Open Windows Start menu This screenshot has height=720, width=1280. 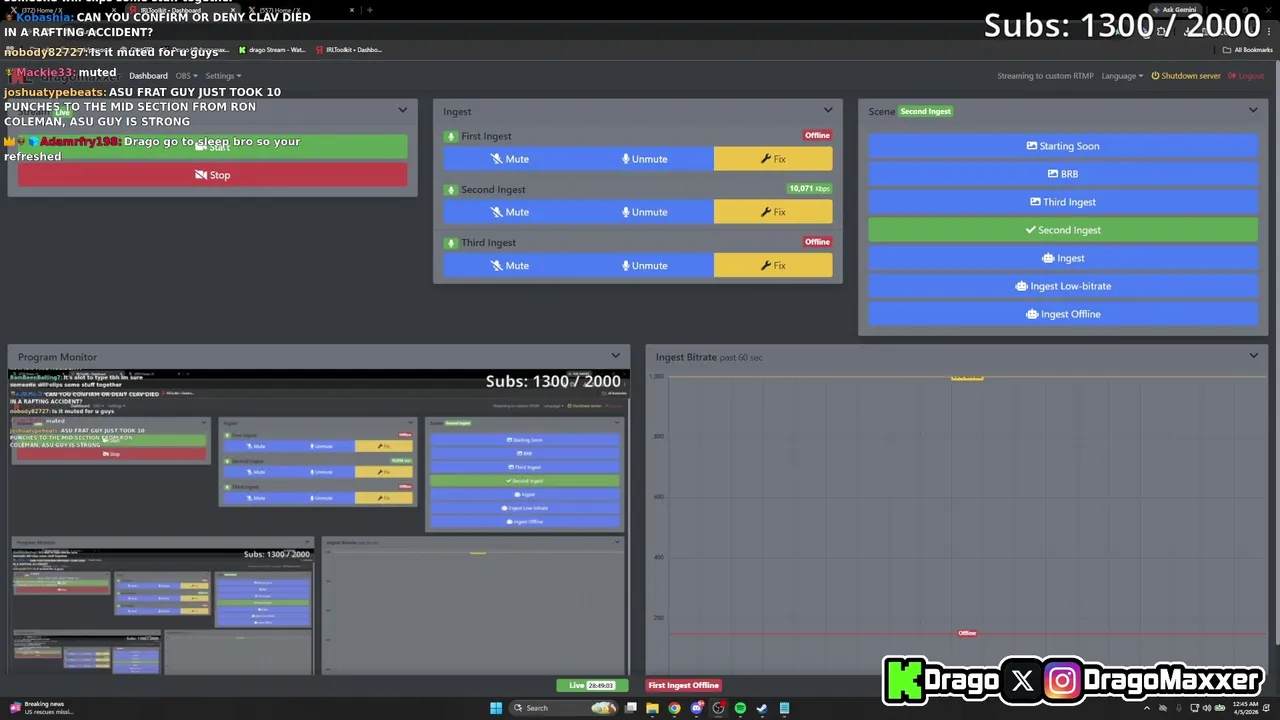496,708
